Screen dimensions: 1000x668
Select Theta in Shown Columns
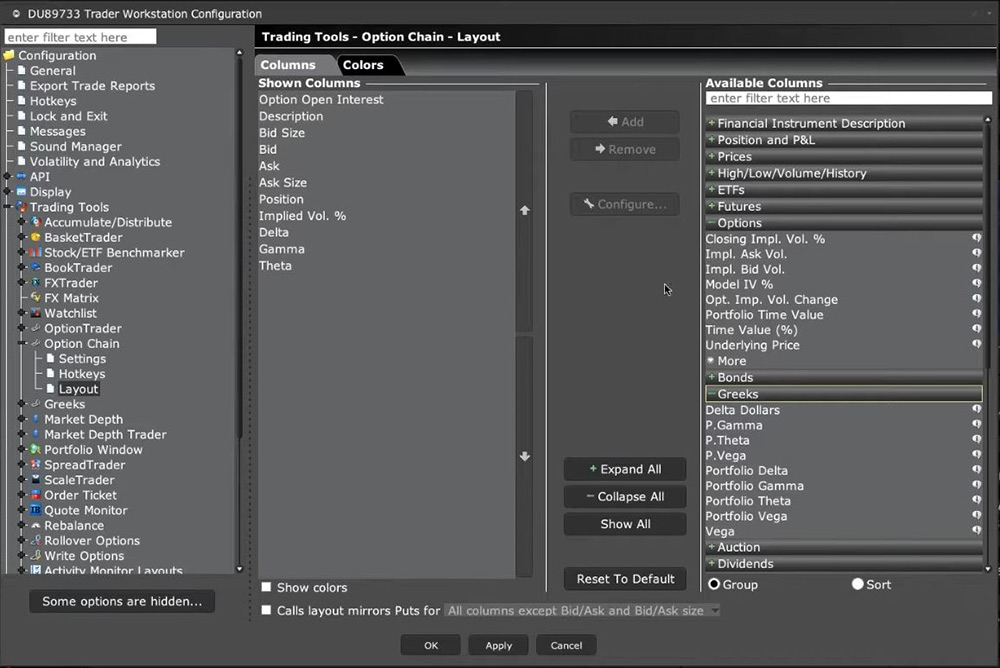(275, 265)
